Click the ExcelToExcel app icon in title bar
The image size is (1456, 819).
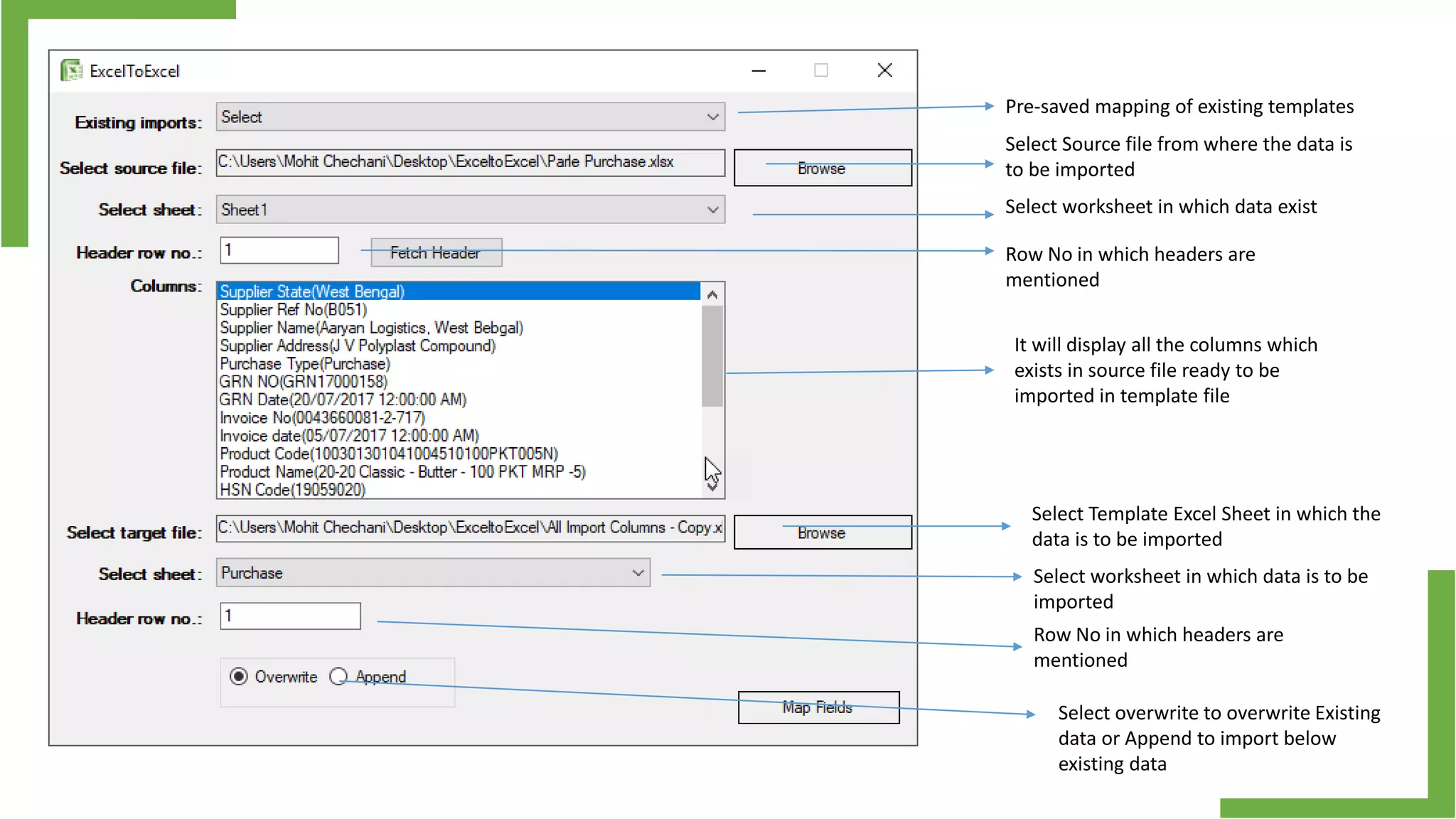(71, 70)
